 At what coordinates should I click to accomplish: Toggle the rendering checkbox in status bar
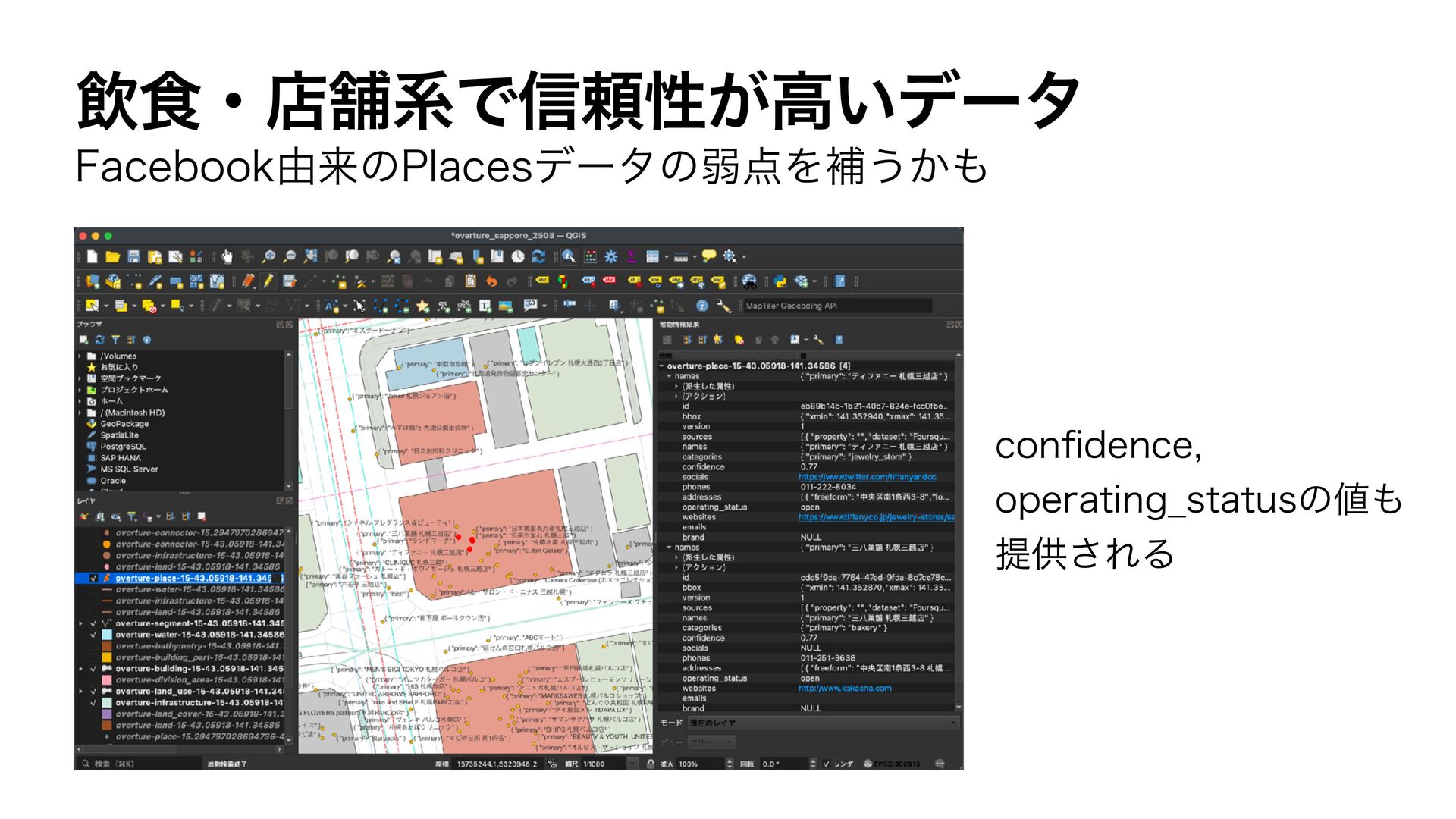[x=827, y=764]
